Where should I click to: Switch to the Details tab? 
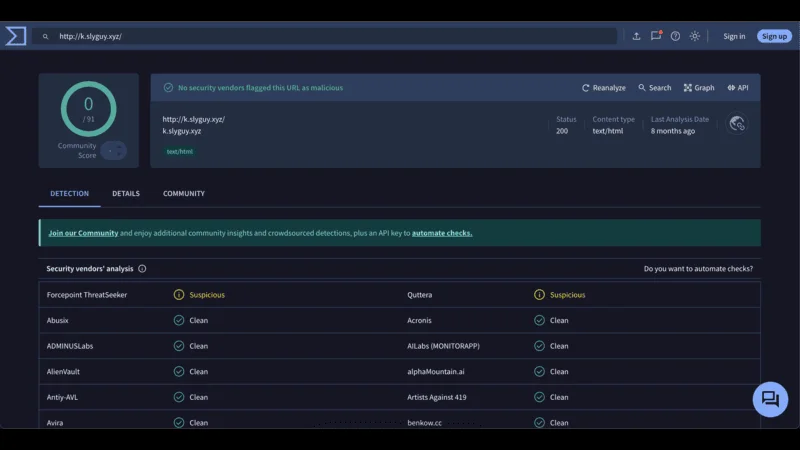point(126,194)
